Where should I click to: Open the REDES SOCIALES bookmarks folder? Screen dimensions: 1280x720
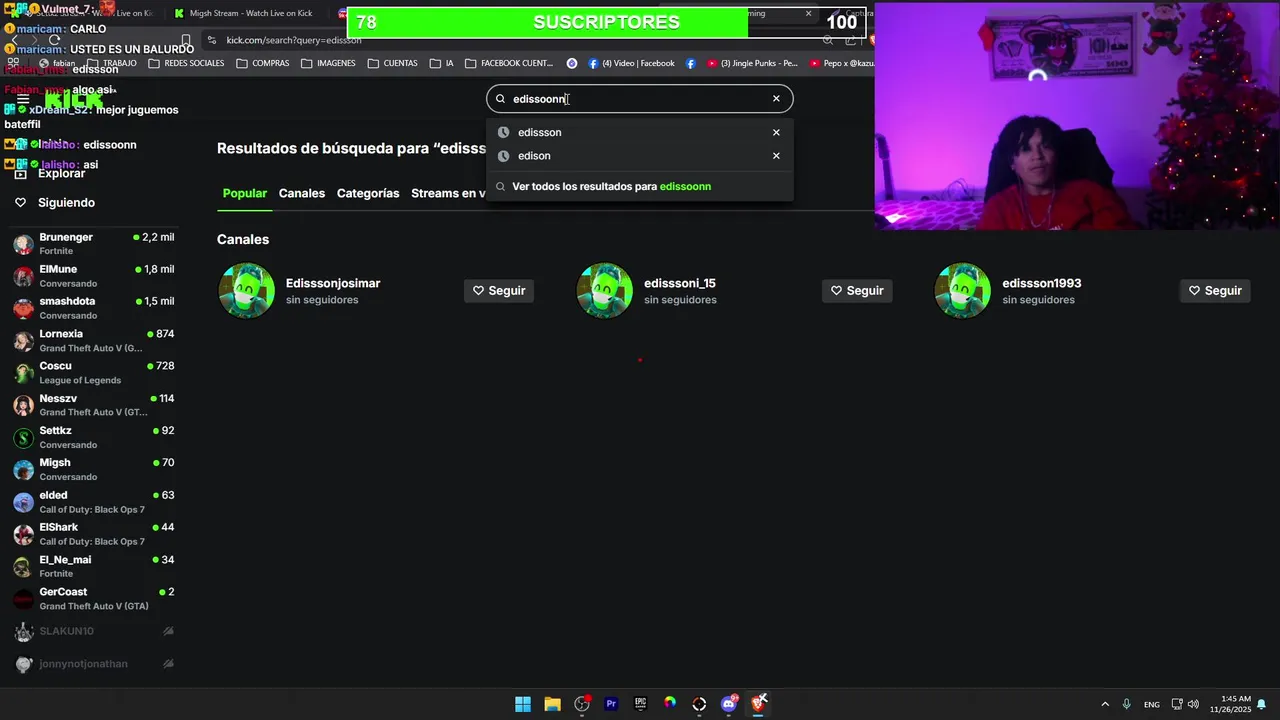point(186,63)
